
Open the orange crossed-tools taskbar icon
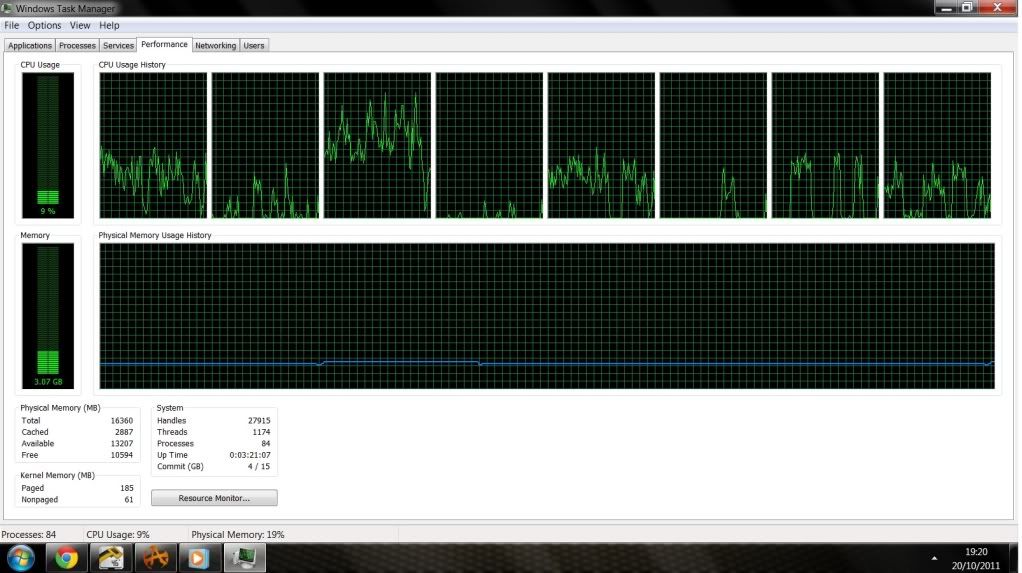tap(155, 559)
